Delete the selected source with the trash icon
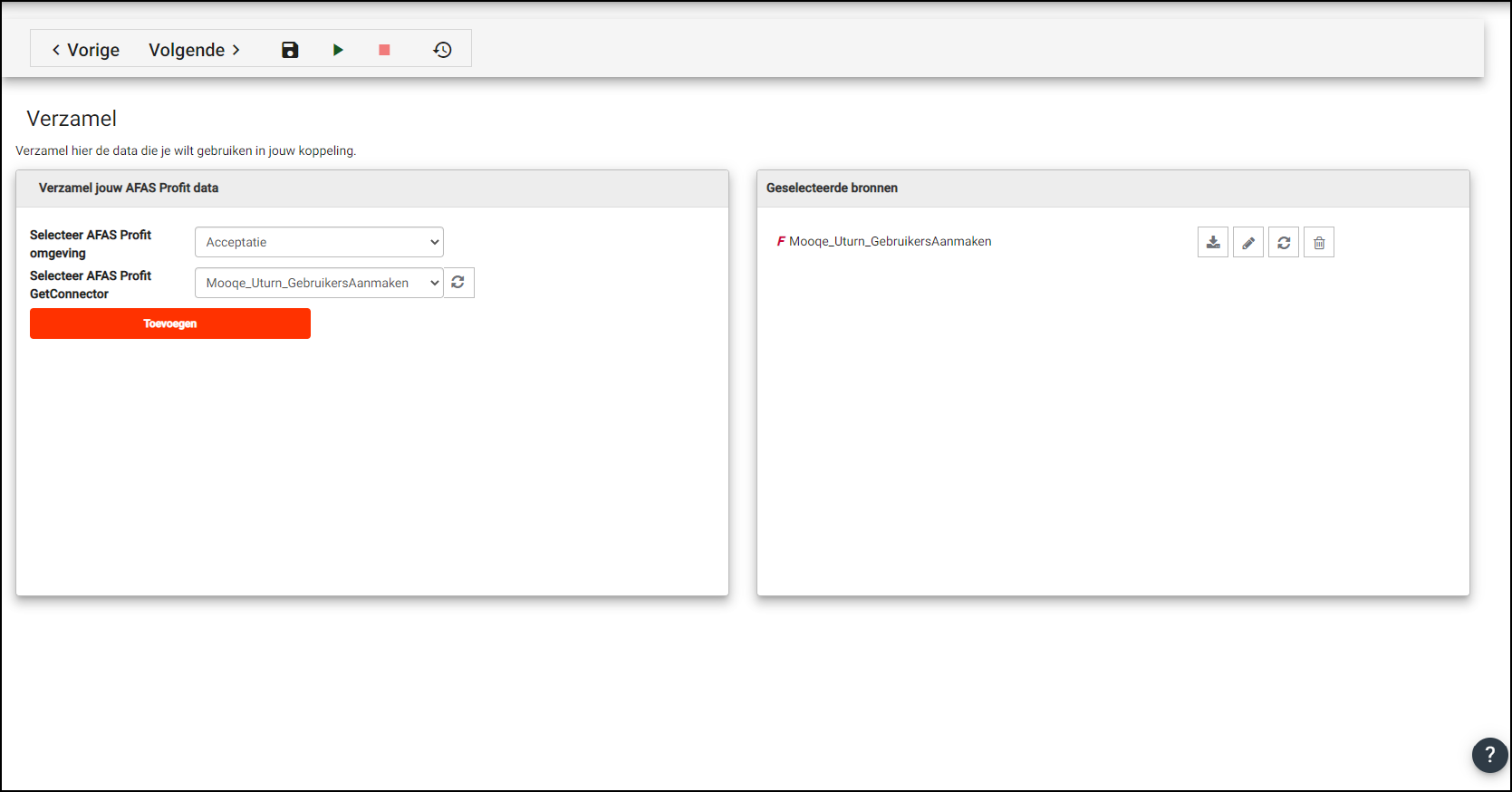Image resolution: width=1512 pixels, height=792 pixels. [x=1319, y=243]
